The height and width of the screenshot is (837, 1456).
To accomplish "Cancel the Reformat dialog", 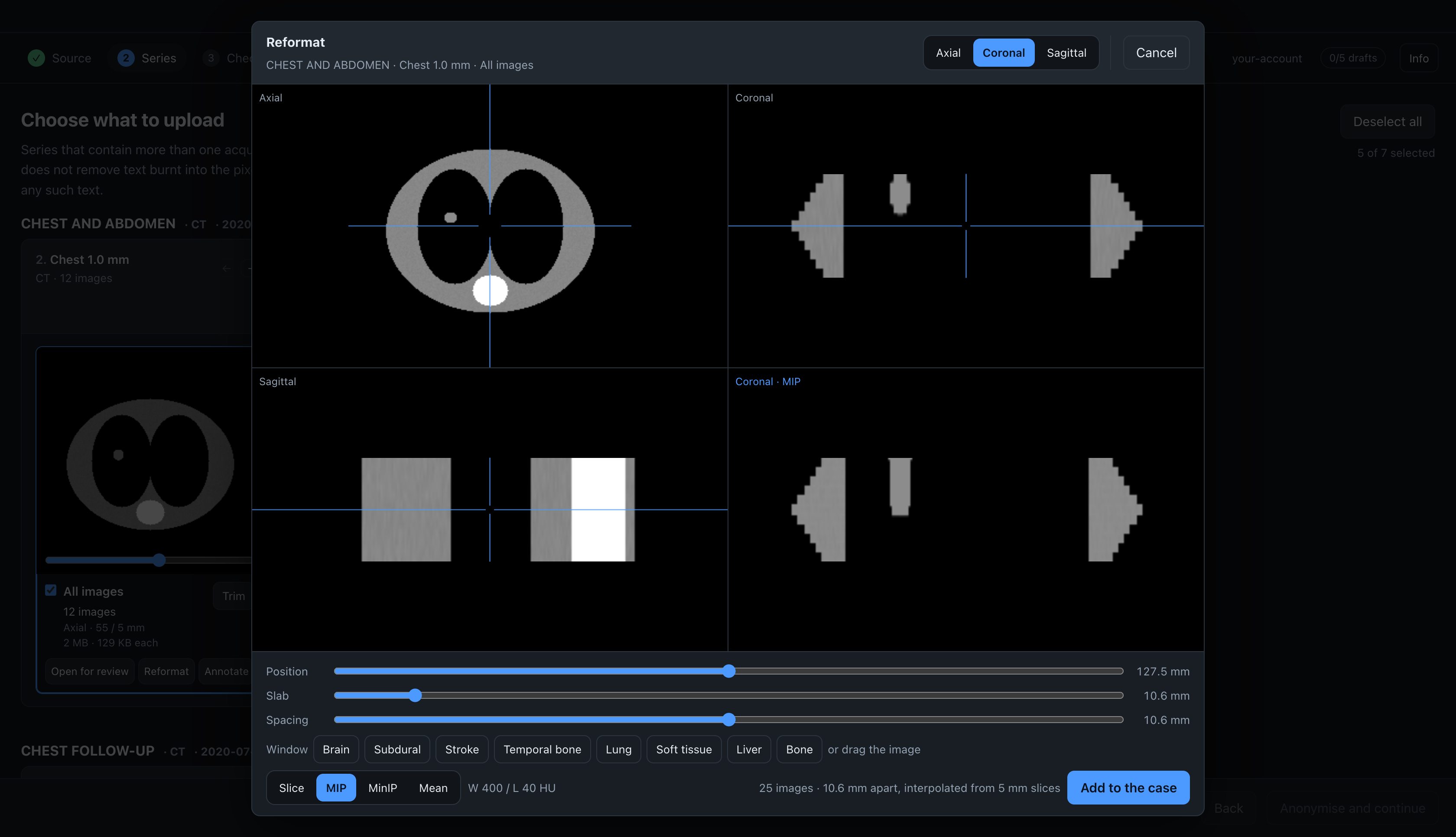I will click(1156, 53).
